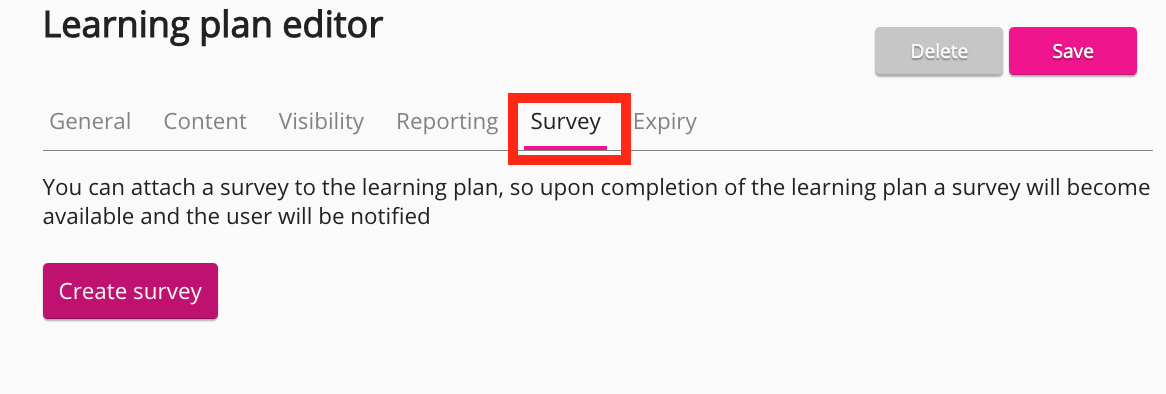The width and height of the screenshot is (1166, 394).
Task: View the plan's Content section
Action: (204, 121)
